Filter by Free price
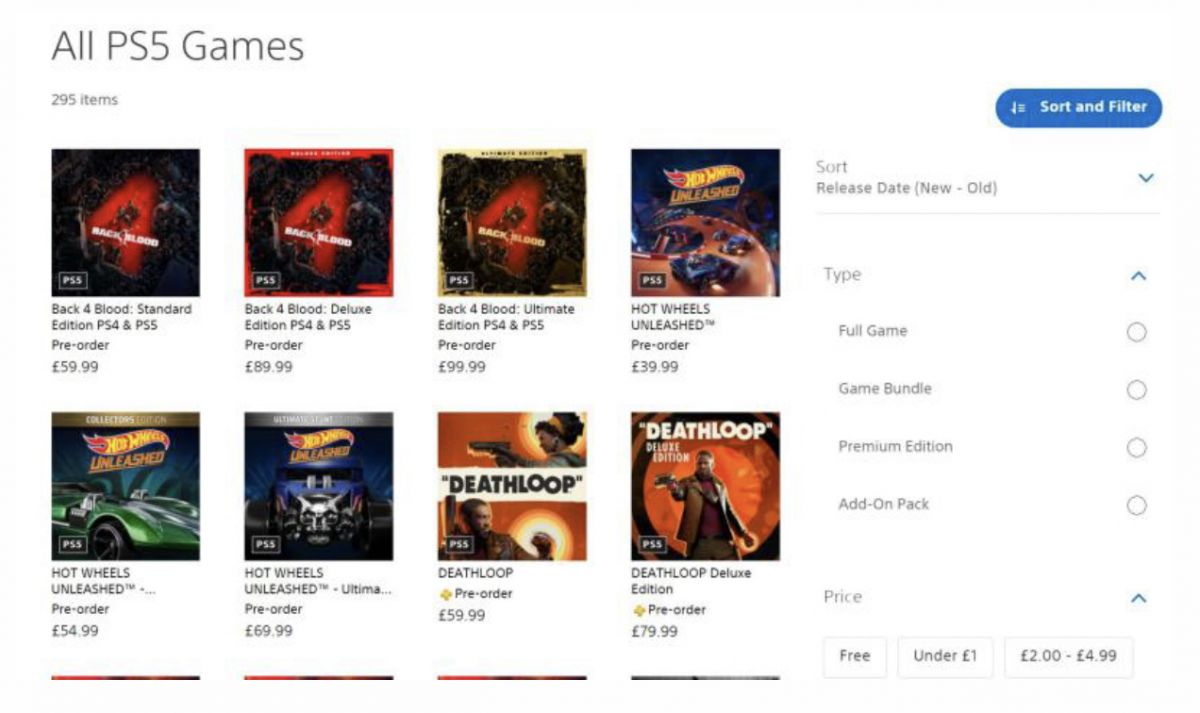Image resolution: width=1200 pixels, height=713 pixels. 855,657
